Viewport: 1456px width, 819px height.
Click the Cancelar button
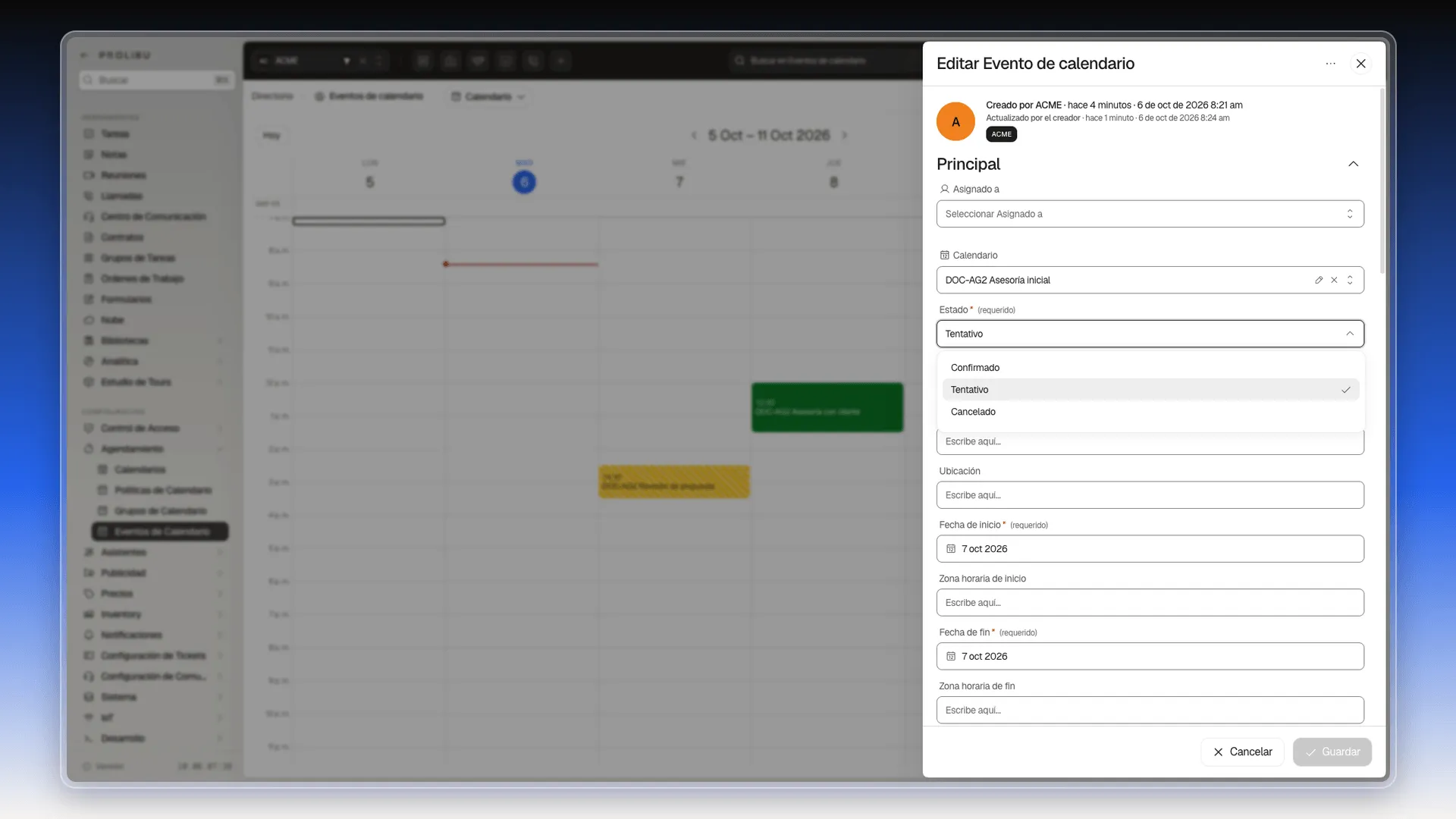[x=1242, y=752]
